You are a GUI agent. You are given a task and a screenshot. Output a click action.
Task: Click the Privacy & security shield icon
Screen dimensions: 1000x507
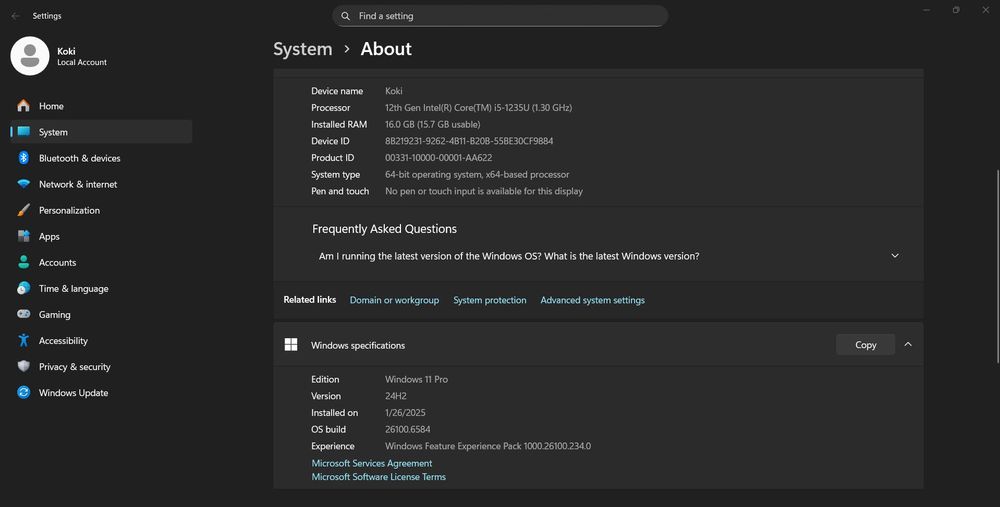[x=23, y=367]
